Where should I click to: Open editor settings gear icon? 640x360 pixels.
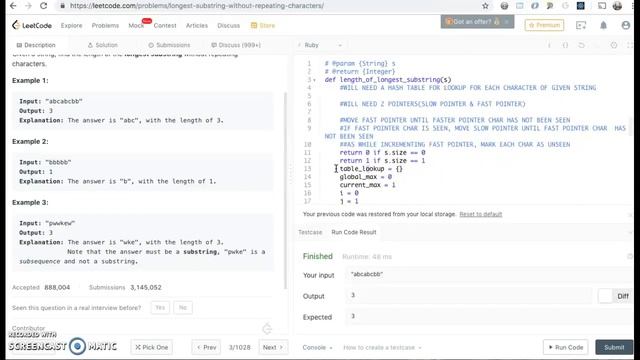tap(614, 45)
